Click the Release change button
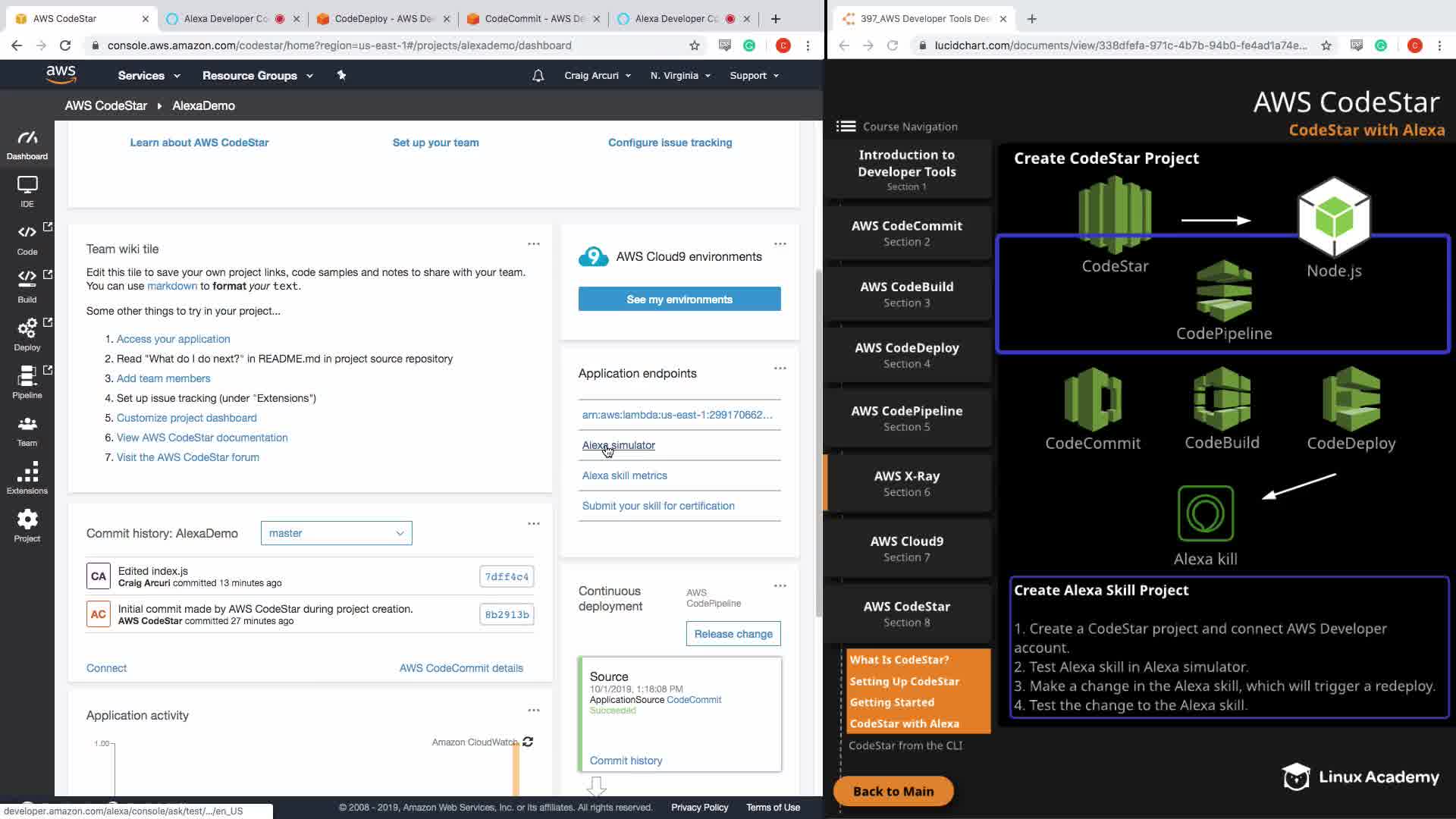1456x819 pixels. click(x=733, y=634)
